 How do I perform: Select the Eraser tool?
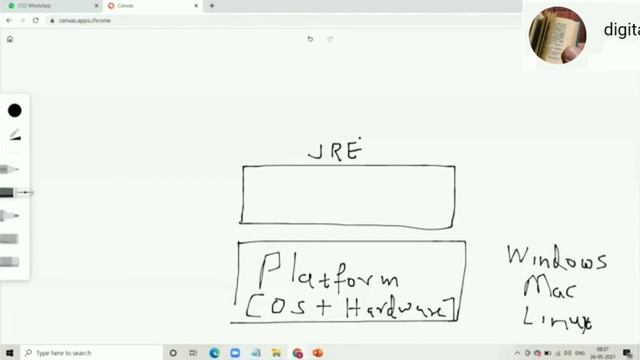click(9, 262)
